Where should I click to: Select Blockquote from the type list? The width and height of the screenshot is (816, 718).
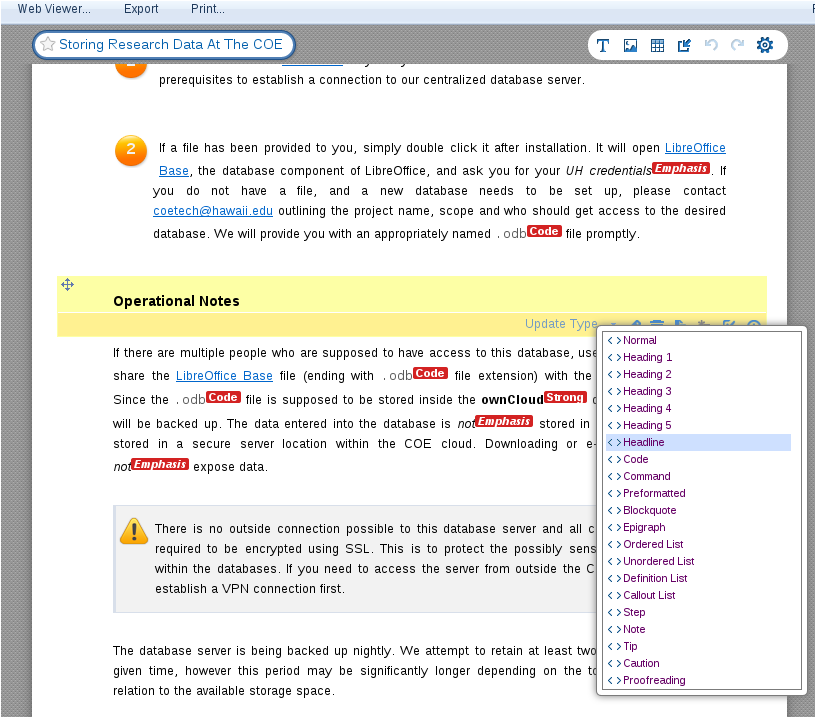(698, 510)
